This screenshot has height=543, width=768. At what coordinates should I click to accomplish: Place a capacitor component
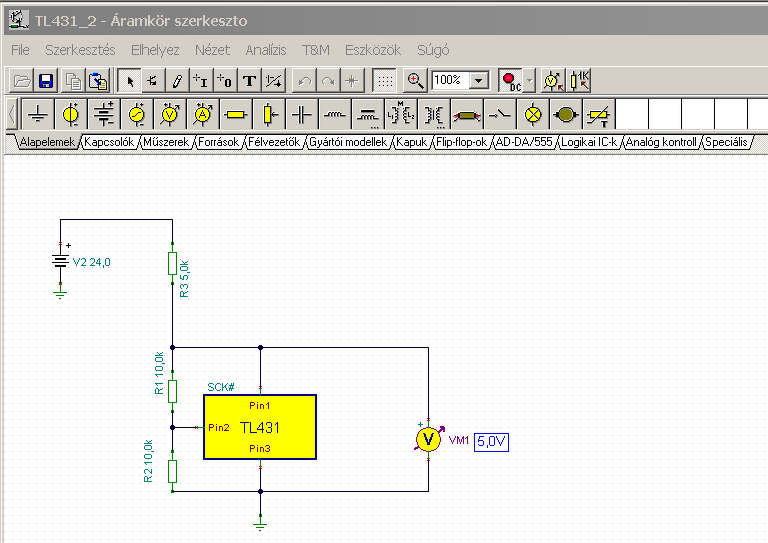point(302,115)
